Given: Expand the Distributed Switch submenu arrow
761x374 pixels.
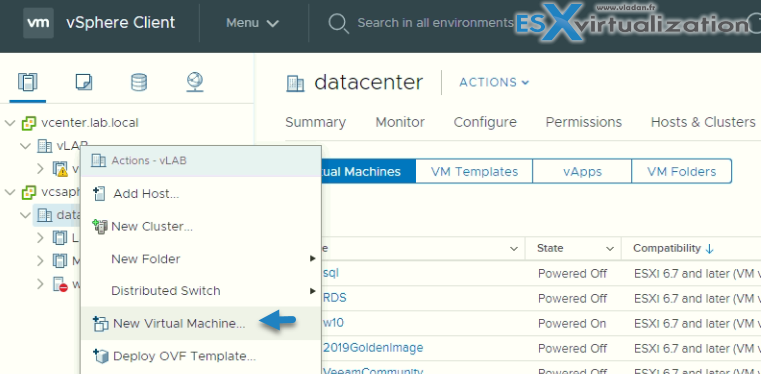Looking at the screenshot, I should pos(313,291).
